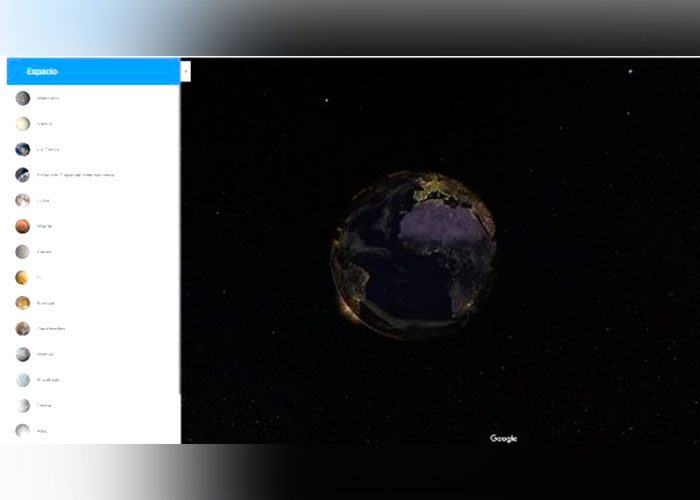Click the Encélado moon icon
This screenshot has height=500, width=700.
click(22, 380)
